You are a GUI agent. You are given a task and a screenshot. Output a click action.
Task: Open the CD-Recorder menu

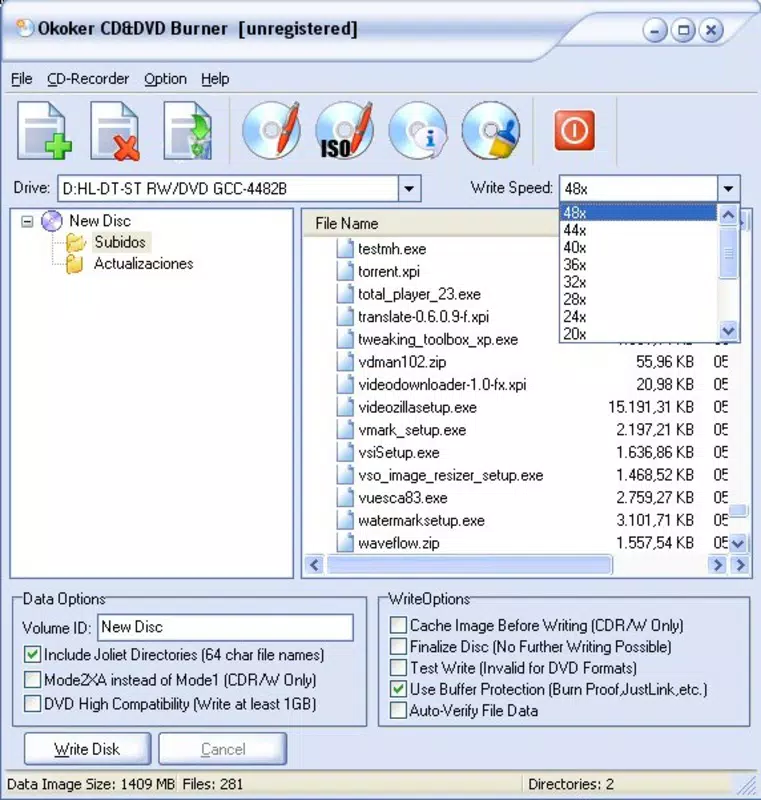point(88,79)
